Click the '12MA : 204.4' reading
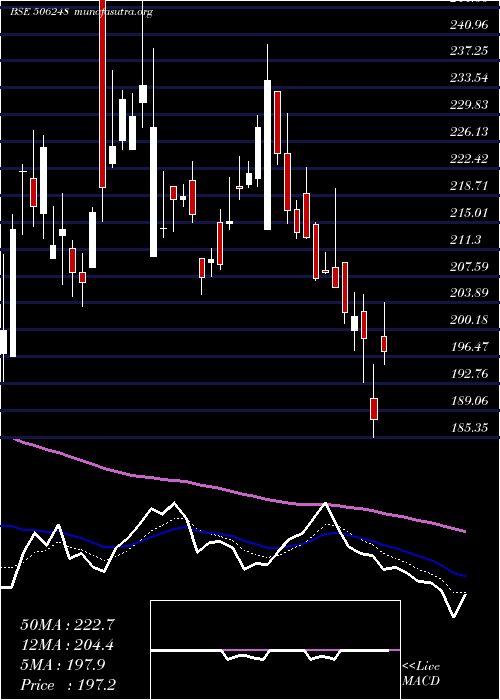The image size is (500, 700). pos(67,645)
